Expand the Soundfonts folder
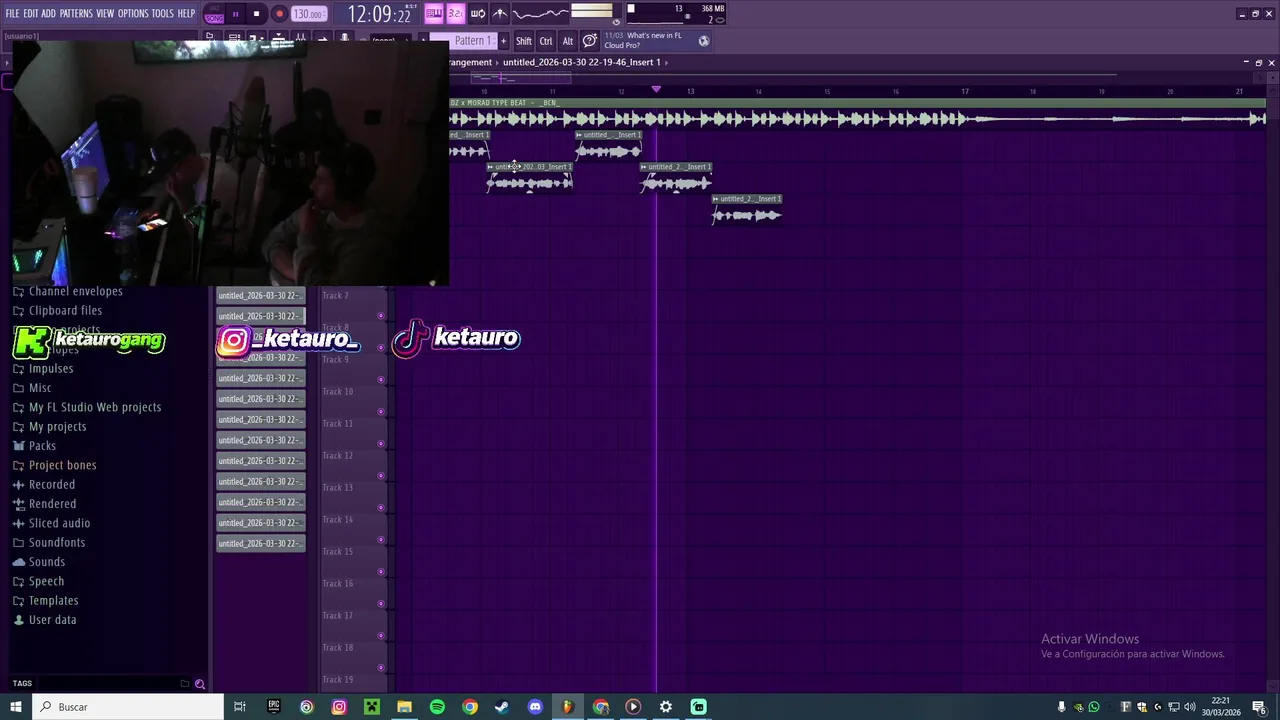The width and height of the screenshot is (1280, 720). pyautogui.click(x=56, y=543)
